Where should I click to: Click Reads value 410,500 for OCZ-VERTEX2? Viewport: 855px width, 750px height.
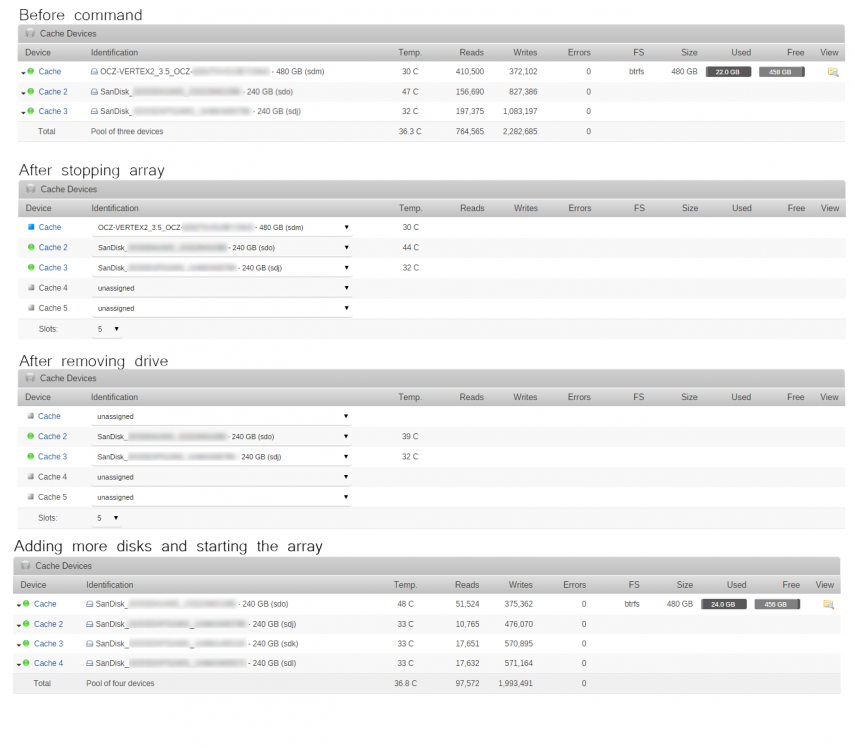click(x=470, y=71)
